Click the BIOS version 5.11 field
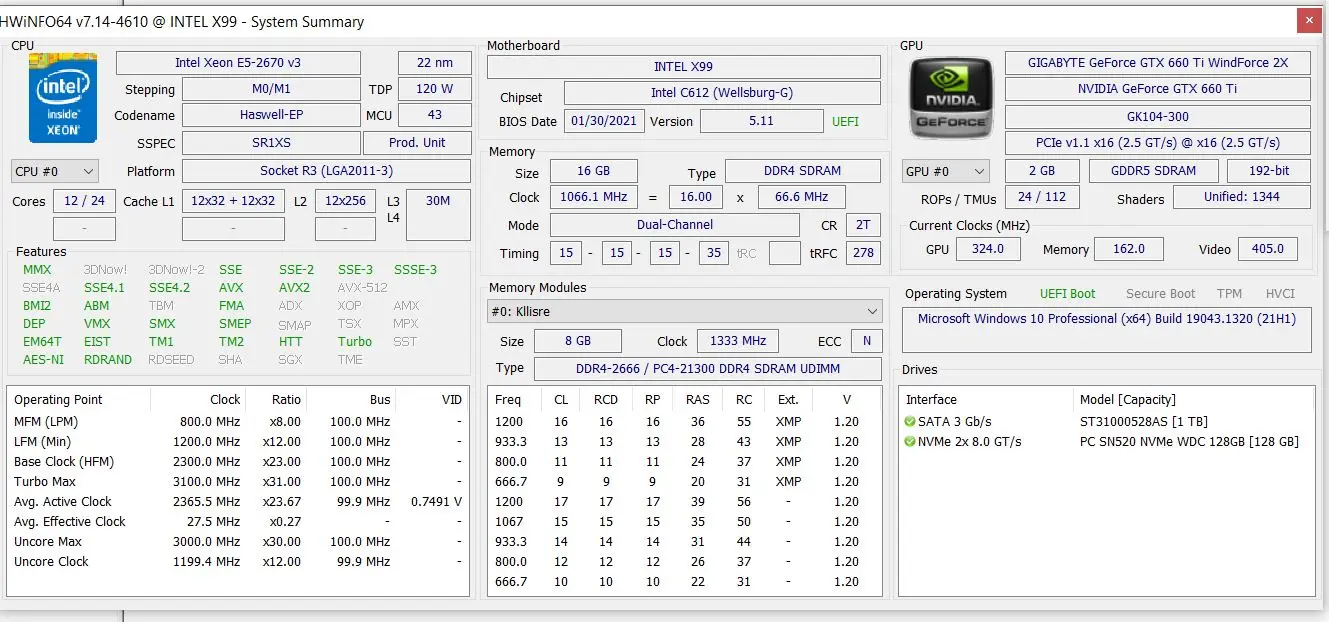 coord(761,121)
